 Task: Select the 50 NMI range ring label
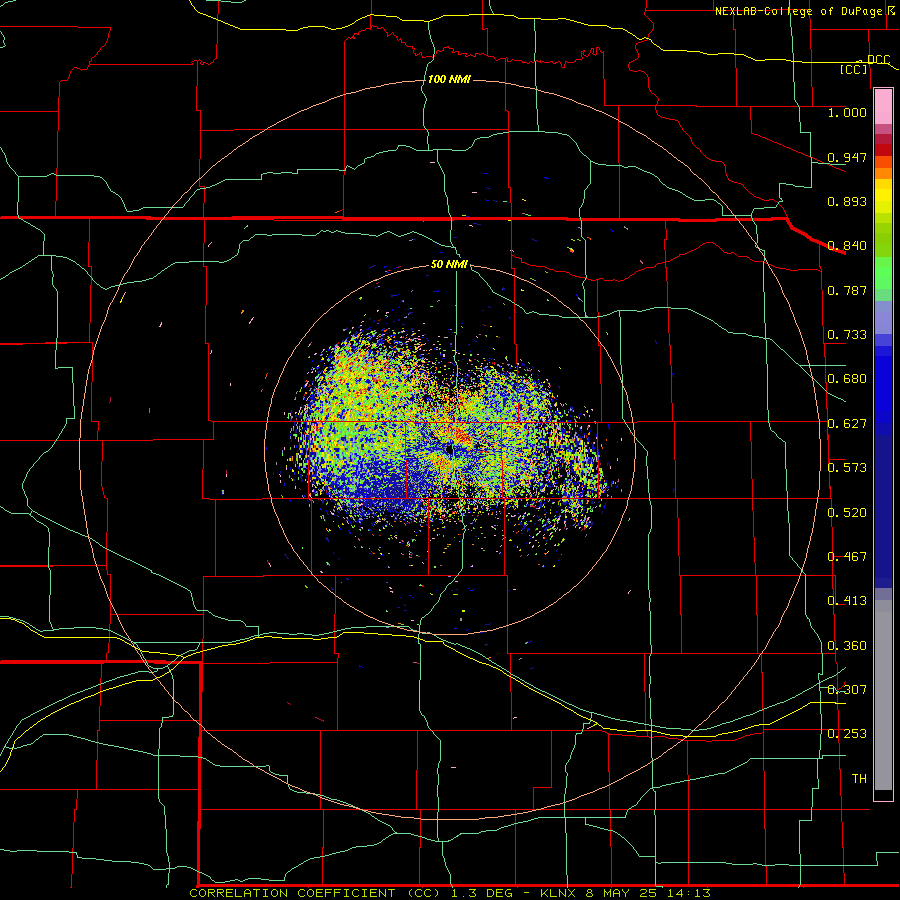coord(449,265)
